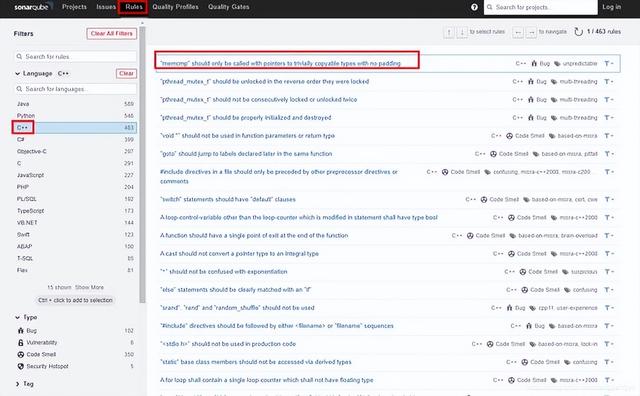This screenshot has height=396, width=640.
Task: Click Bug icon on the srand rule
Action: pos(509,308)
